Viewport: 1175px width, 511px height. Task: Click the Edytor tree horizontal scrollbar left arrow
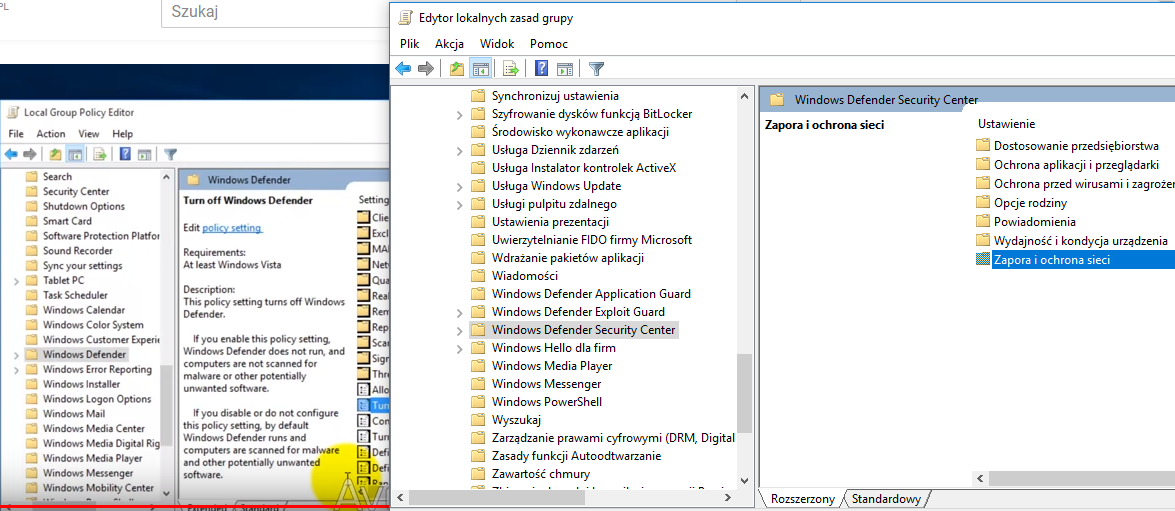401,497
